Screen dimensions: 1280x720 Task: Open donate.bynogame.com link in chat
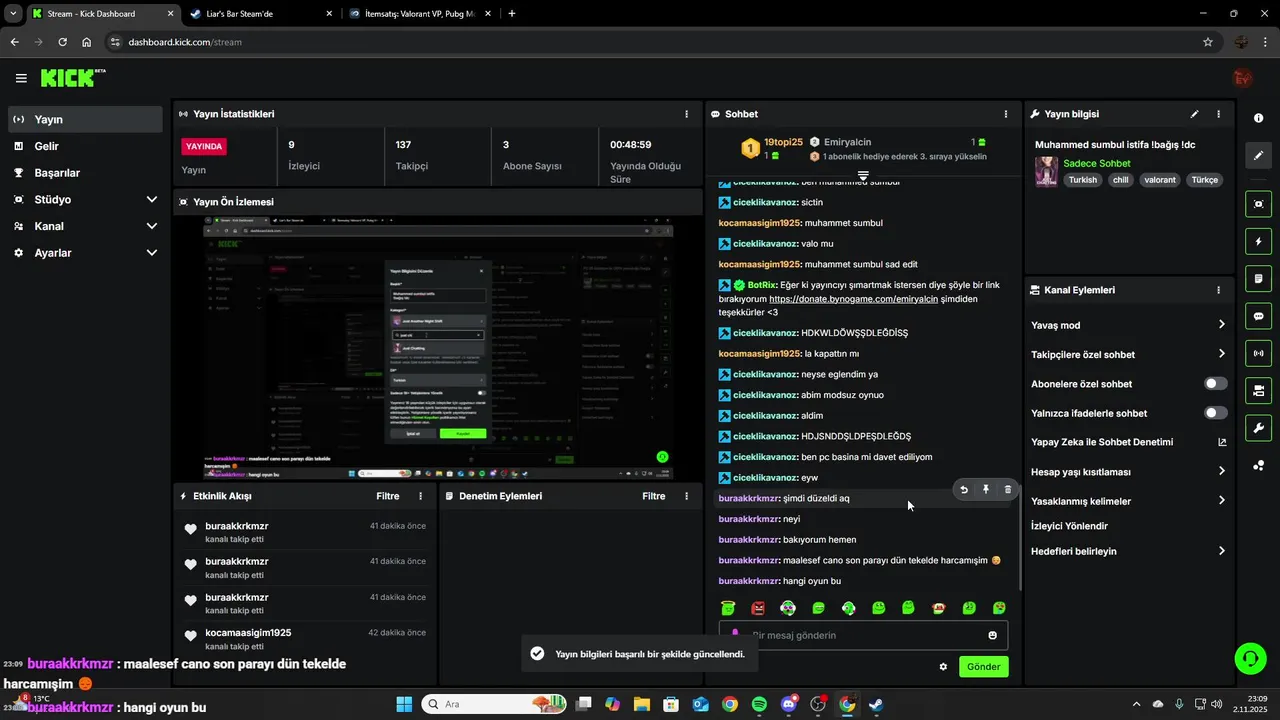(x=853, y=299)
